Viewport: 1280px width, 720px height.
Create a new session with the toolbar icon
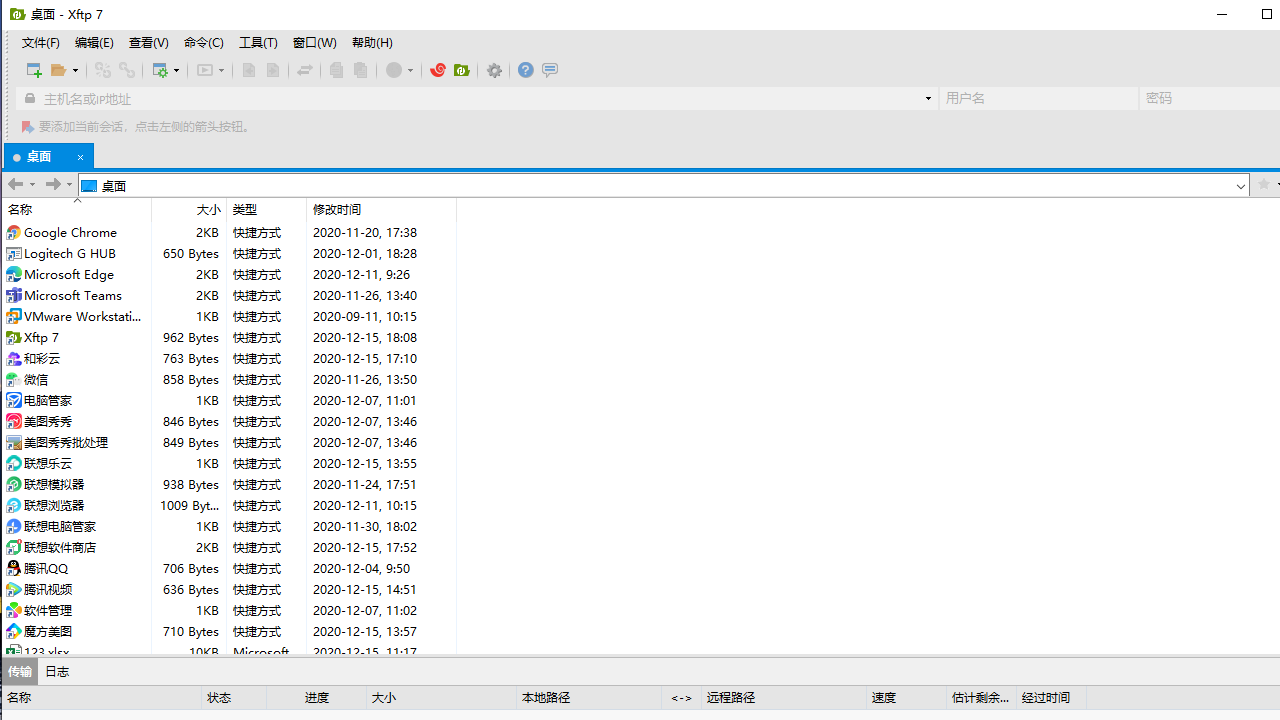coord(33,70)
